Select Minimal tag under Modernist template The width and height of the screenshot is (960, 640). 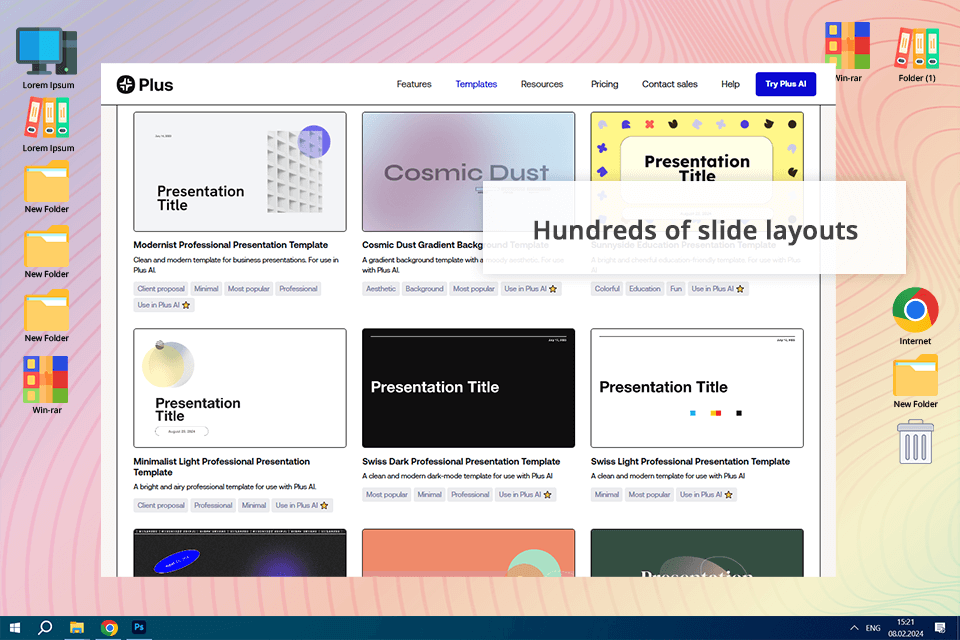point(206,288)
